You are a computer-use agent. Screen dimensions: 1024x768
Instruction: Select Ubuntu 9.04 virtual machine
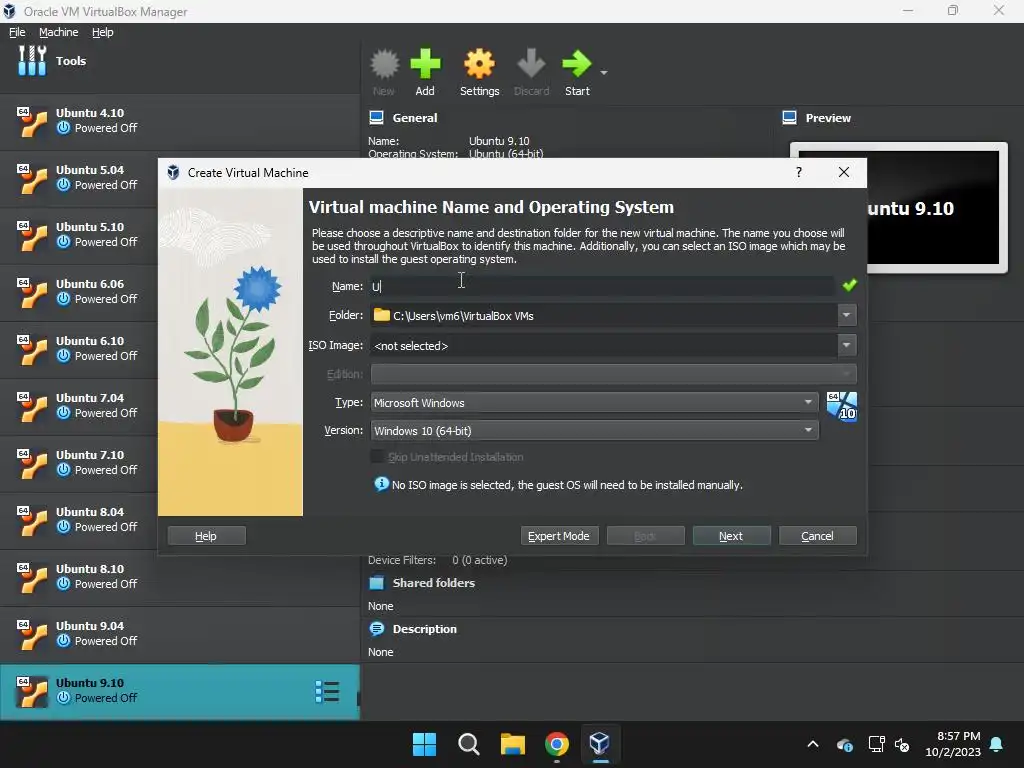(x=180, y=633)
